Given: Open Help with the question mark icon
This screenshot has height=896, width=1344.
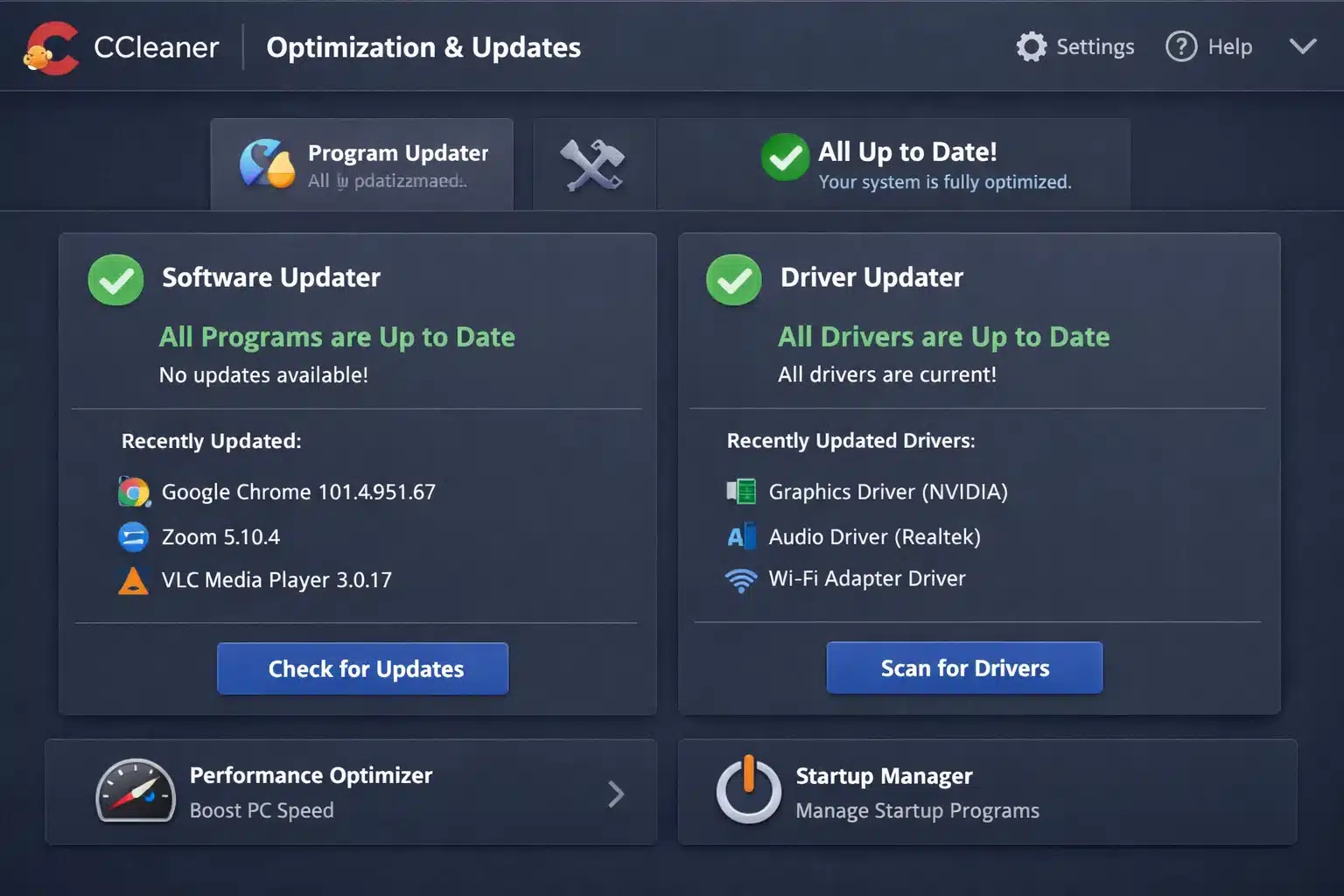Looking at the screenshot, I should tap(1180, 46).
